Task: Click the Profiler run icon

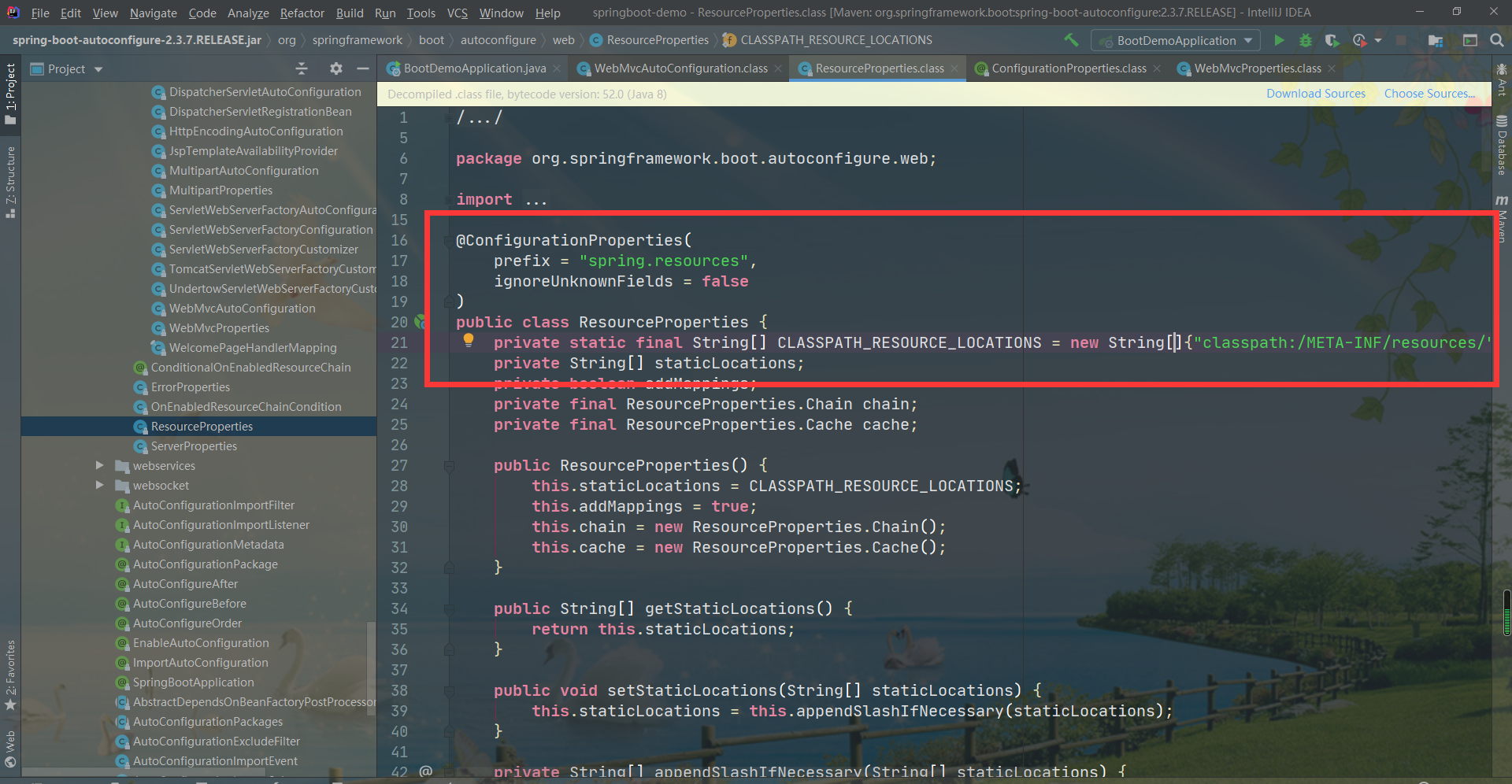Action: [x=1359, y=40]
